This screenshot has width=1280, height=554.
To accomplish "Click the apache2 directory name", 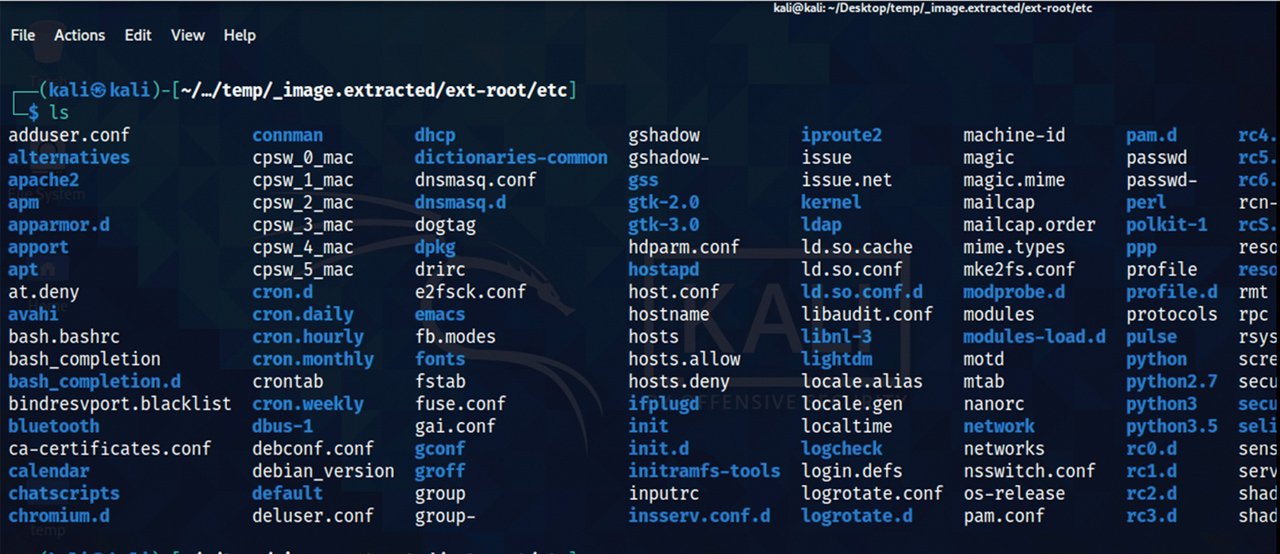I will click(43, 180).
